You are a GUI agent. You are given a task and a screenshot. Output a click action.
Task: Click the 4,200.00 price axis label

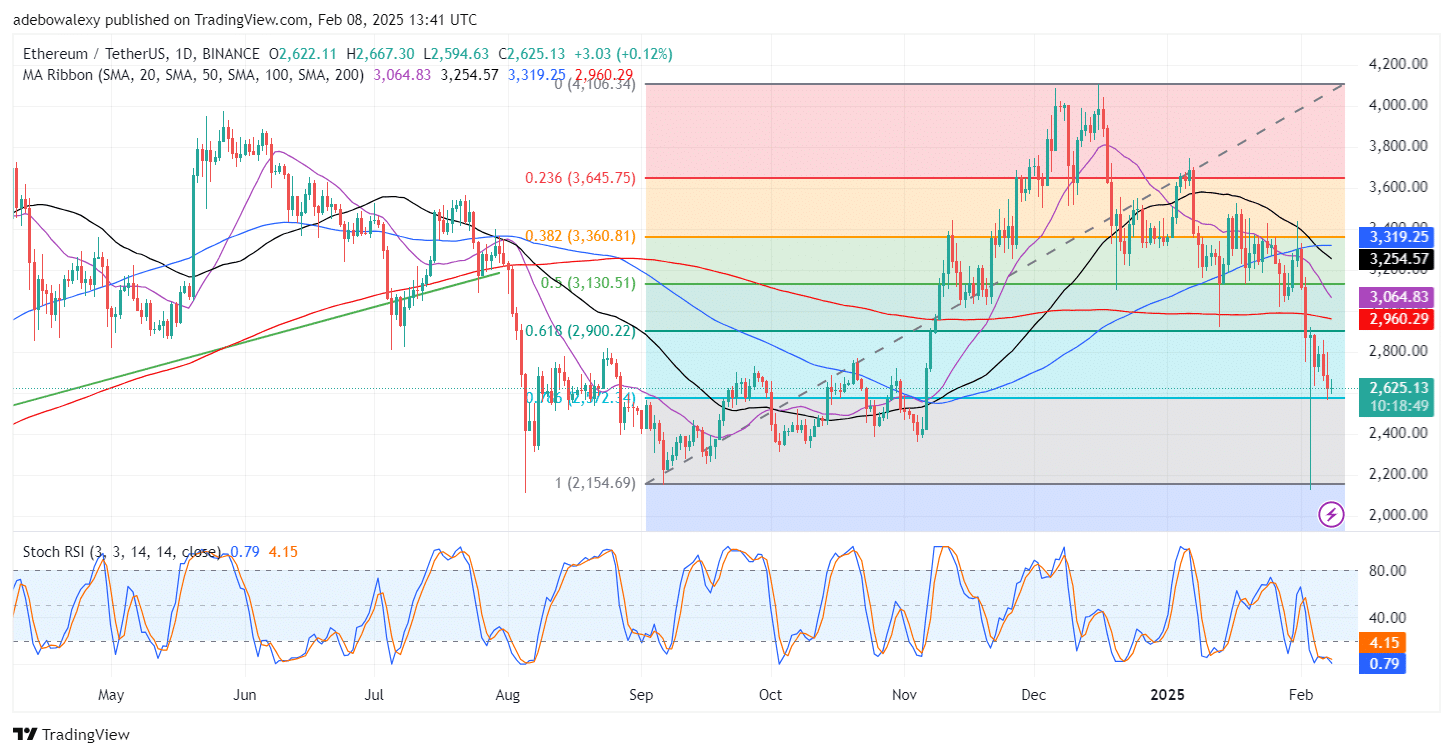(1399, 64)
